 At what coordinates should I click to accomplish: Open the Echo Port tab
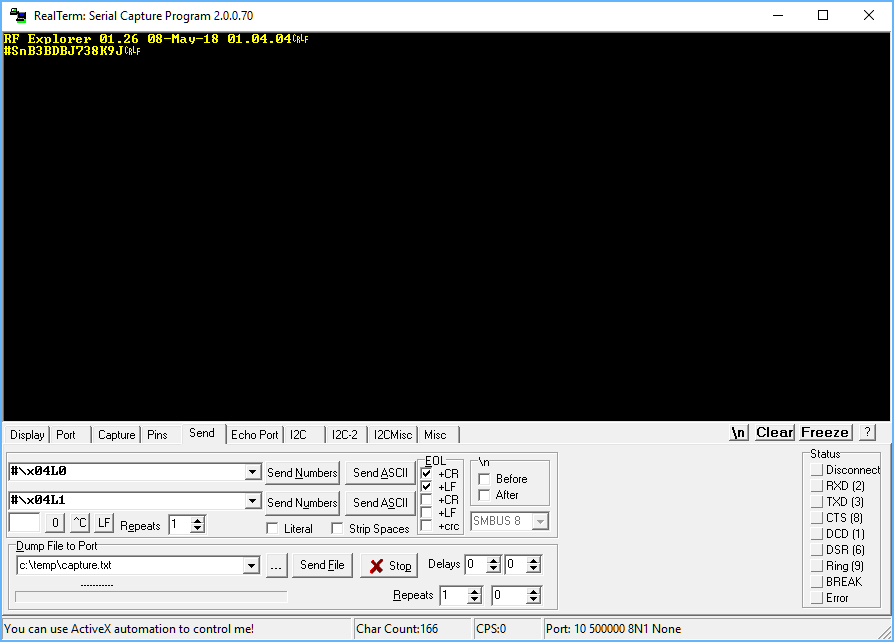pyautogui.click(x=254, y=434)
